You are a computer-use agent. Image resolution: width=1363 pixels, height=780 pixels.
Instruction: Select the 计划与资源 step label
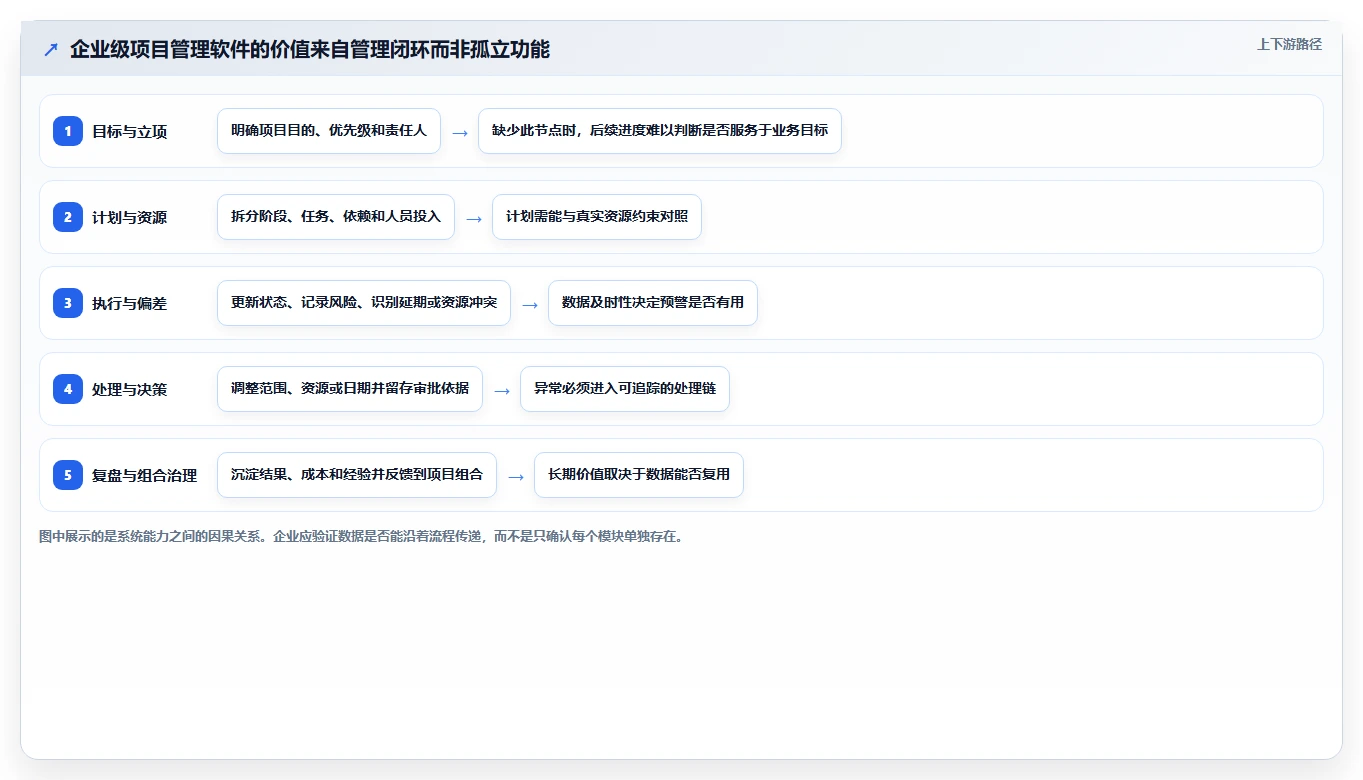click(x=129, y=218)
